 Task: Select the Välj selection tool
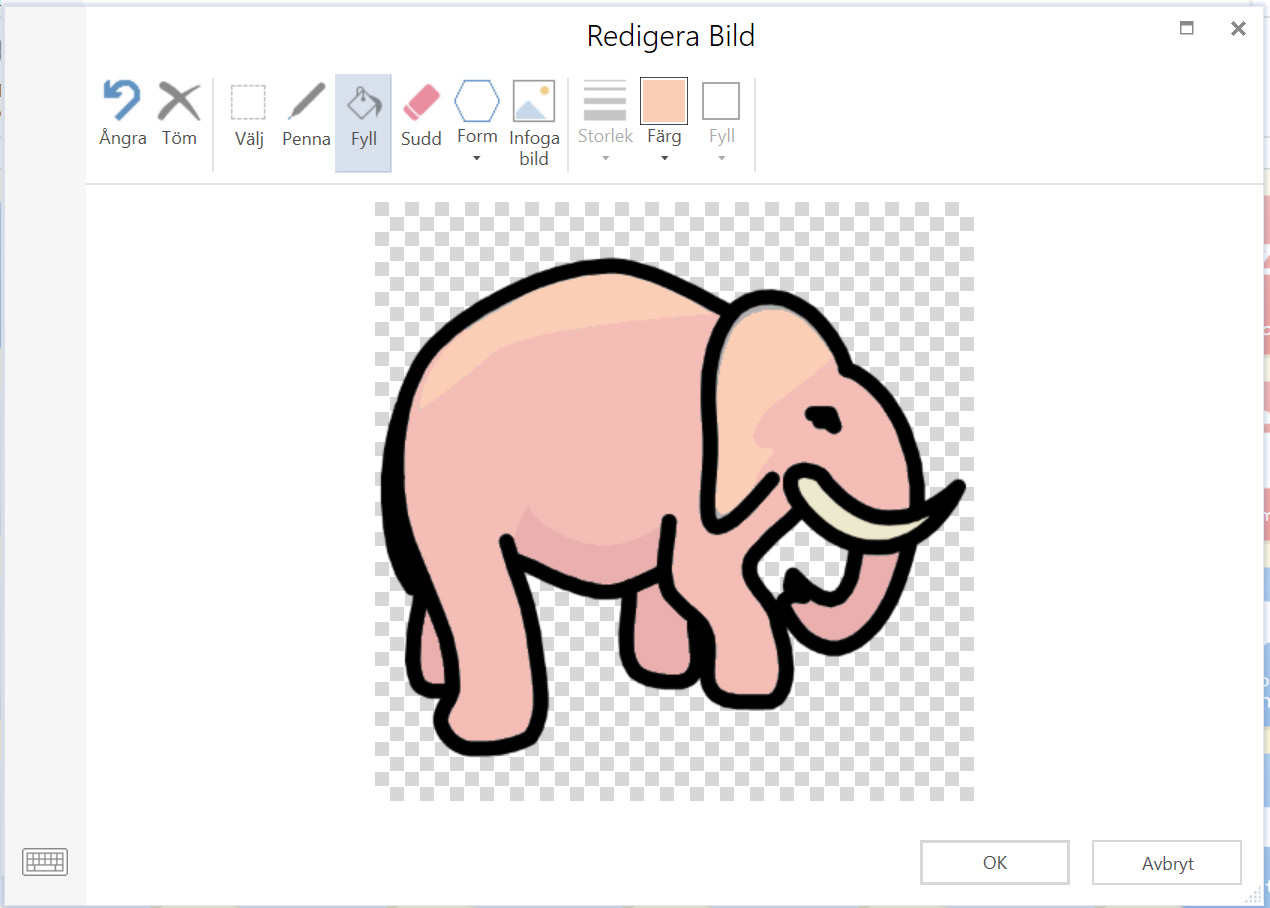248,102
